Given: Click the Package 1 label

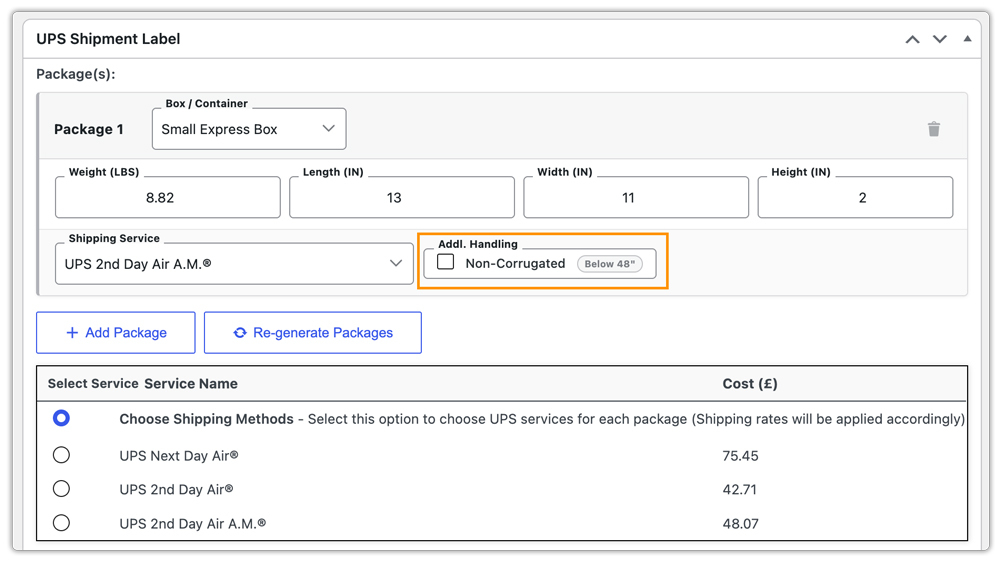Looking at the screenshot, I should coord(89,129).
